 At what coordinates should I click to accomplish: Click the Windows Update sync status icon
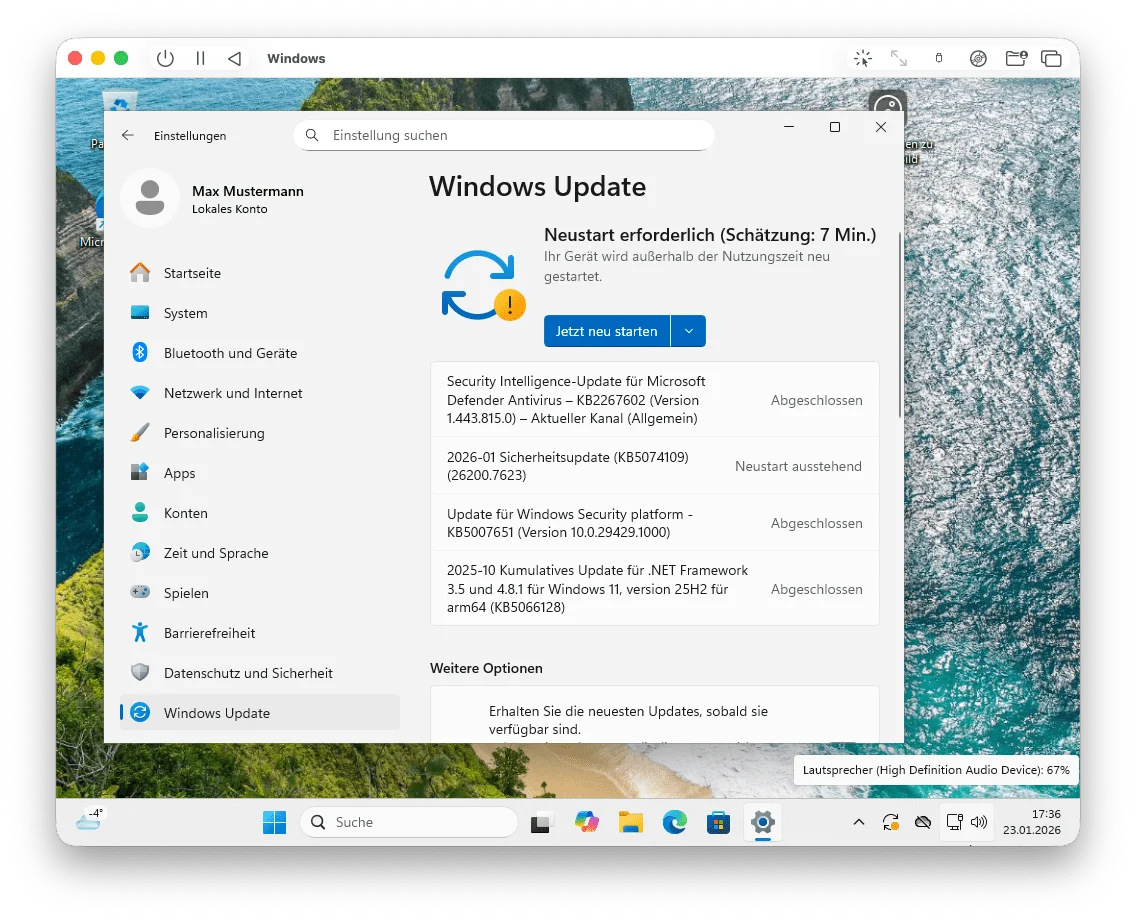[483, 285]
